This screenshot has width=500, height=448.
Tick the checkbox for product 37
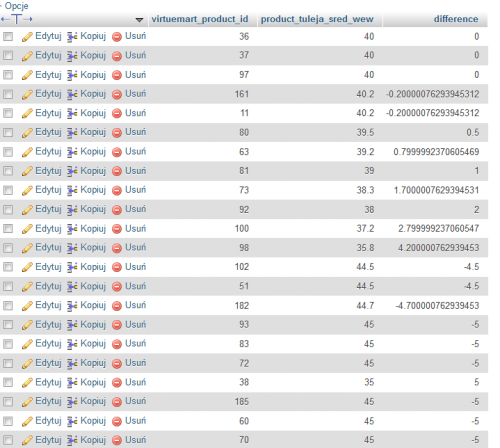[x=8, y=55]
